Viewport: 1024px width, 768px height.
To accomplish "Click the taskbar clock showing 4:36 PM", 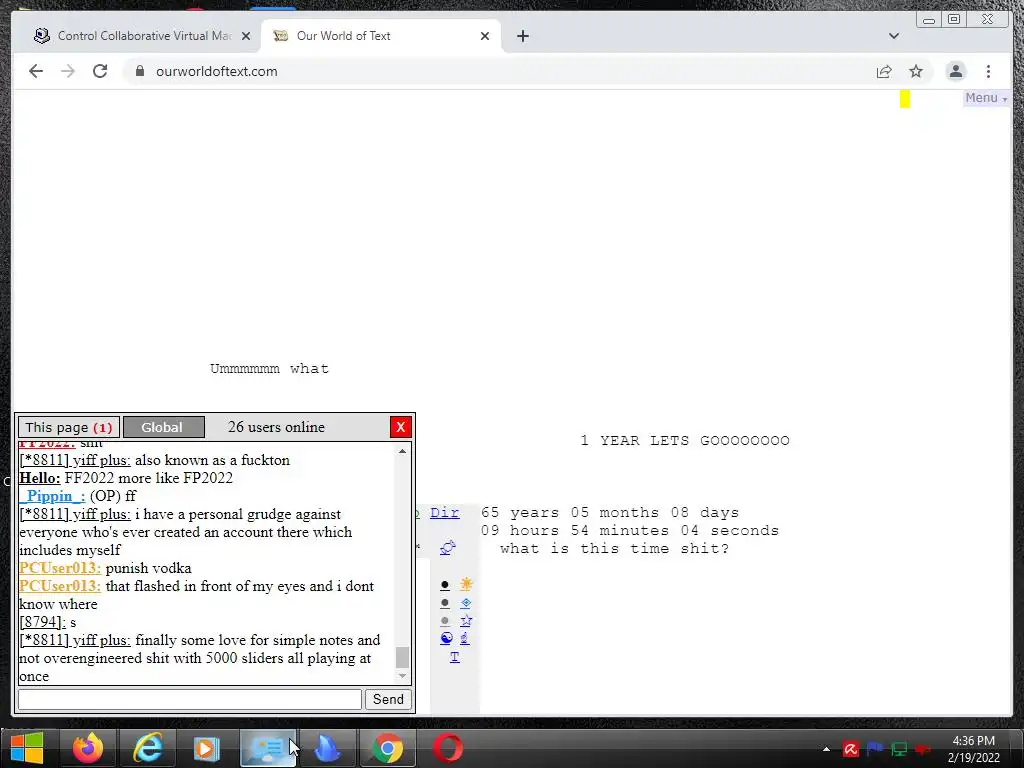I will coord(973,749).
